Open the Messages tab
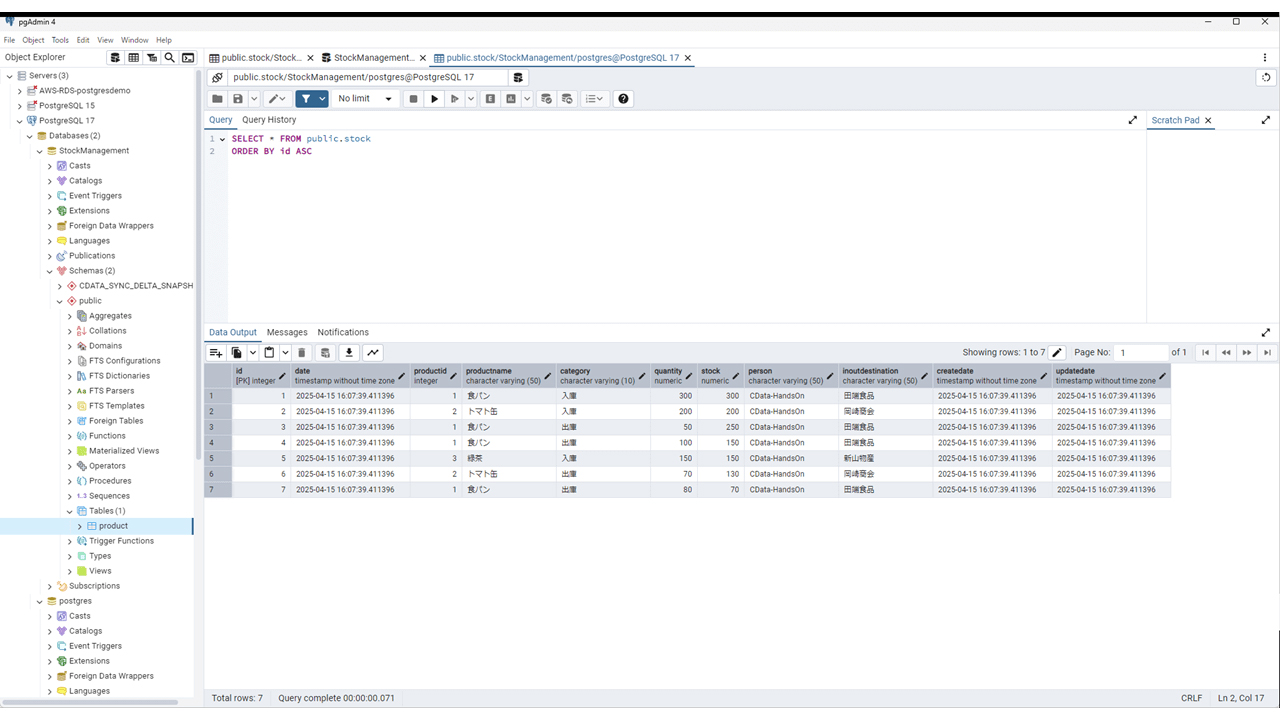 coord(287,332)
